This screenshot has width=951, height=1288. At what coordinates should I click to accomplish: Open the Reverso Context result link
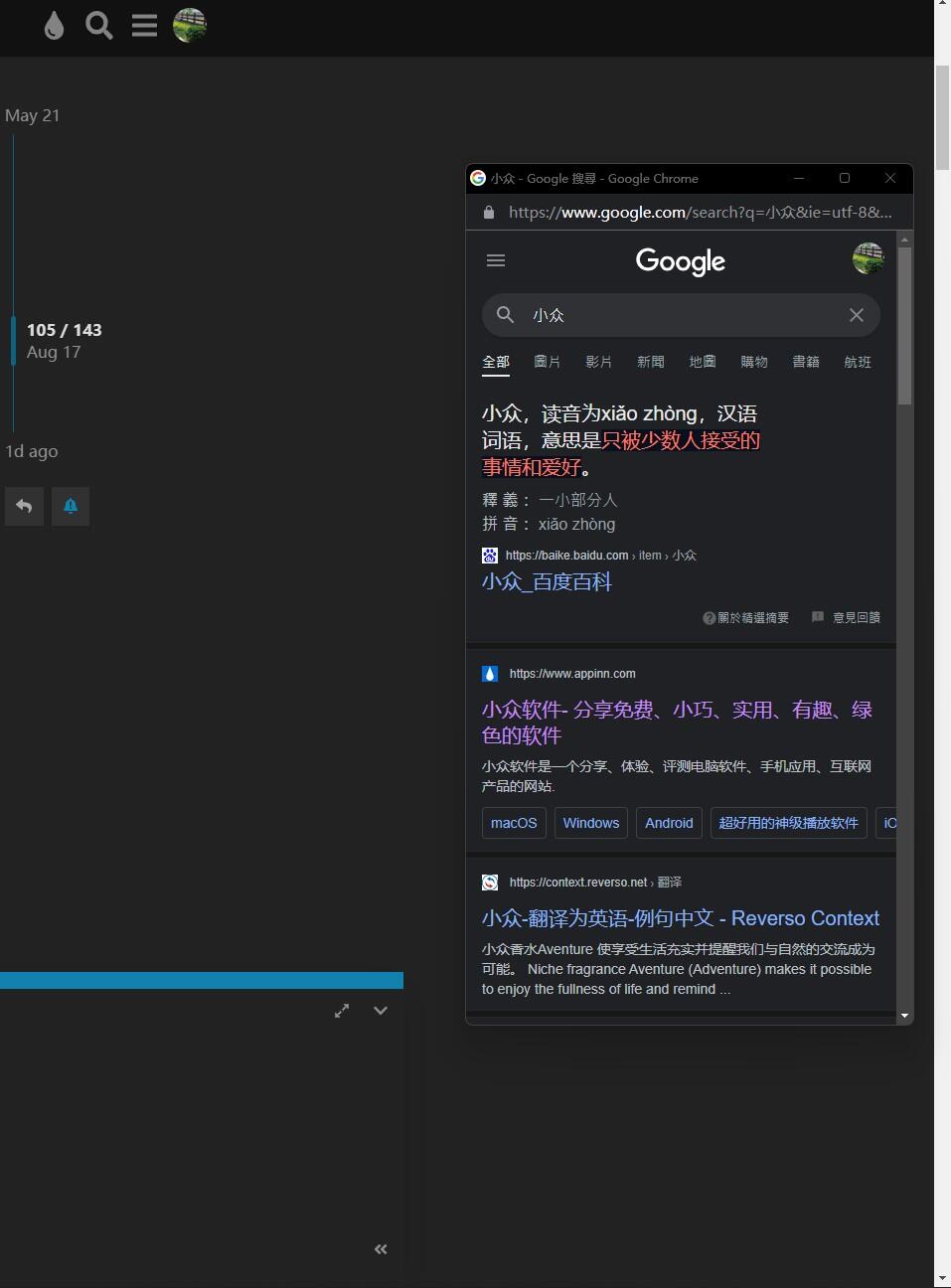click(680, 918)
